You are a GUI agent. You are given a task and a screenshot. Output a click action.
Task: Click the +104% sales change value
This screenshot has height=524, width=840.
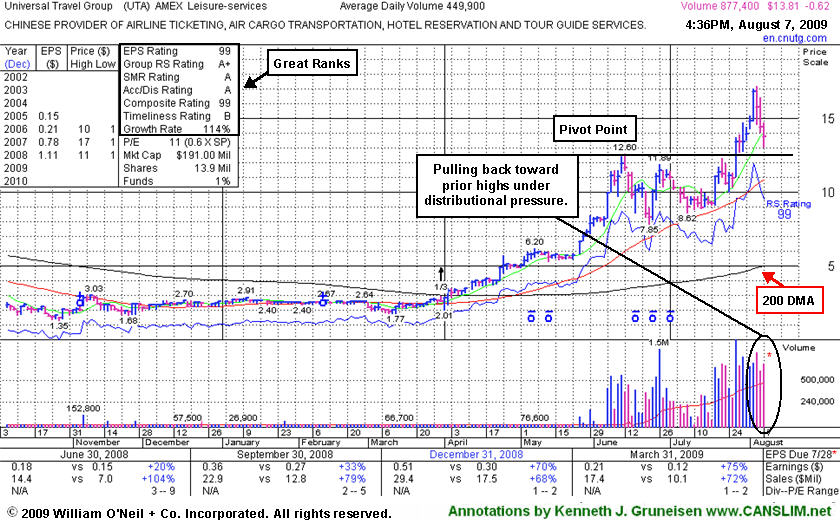click(159, 479)
